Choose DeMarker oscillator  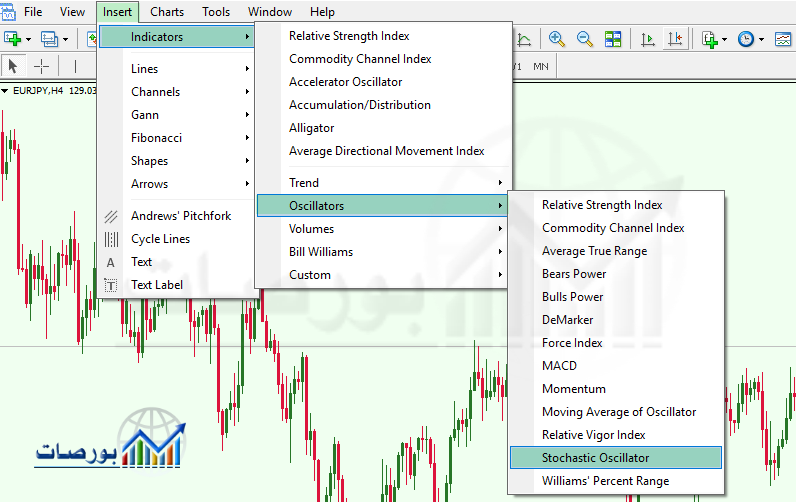coord(616,320)
